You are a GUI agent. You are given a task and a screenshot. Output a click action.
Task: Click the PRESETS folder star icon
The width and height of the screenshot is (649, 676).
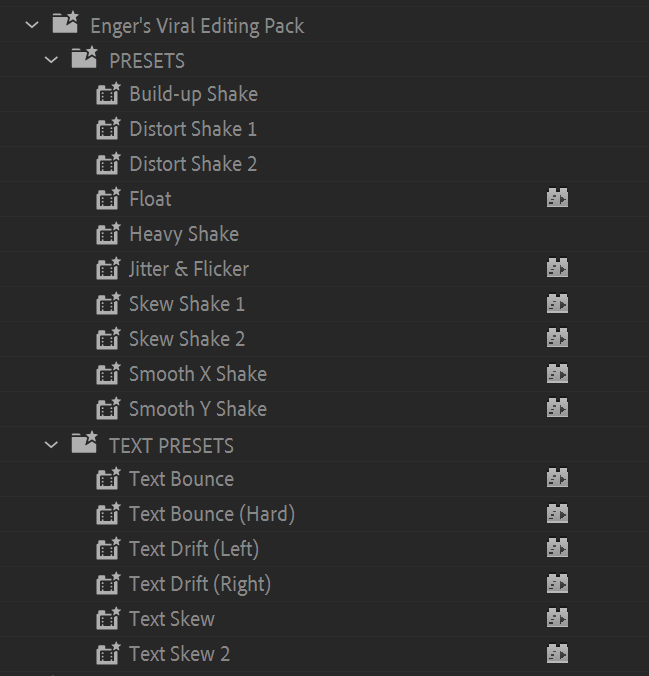coord(84,59)
